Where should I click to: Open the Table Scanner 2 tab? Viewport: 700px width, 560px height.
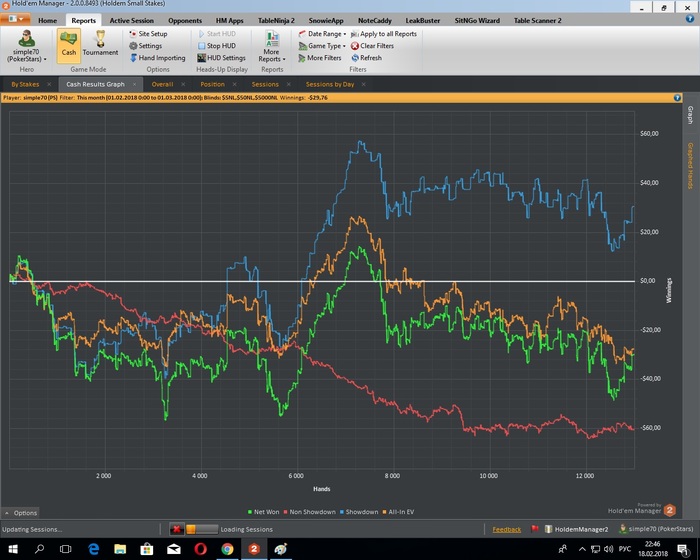[x=538, y=20]
